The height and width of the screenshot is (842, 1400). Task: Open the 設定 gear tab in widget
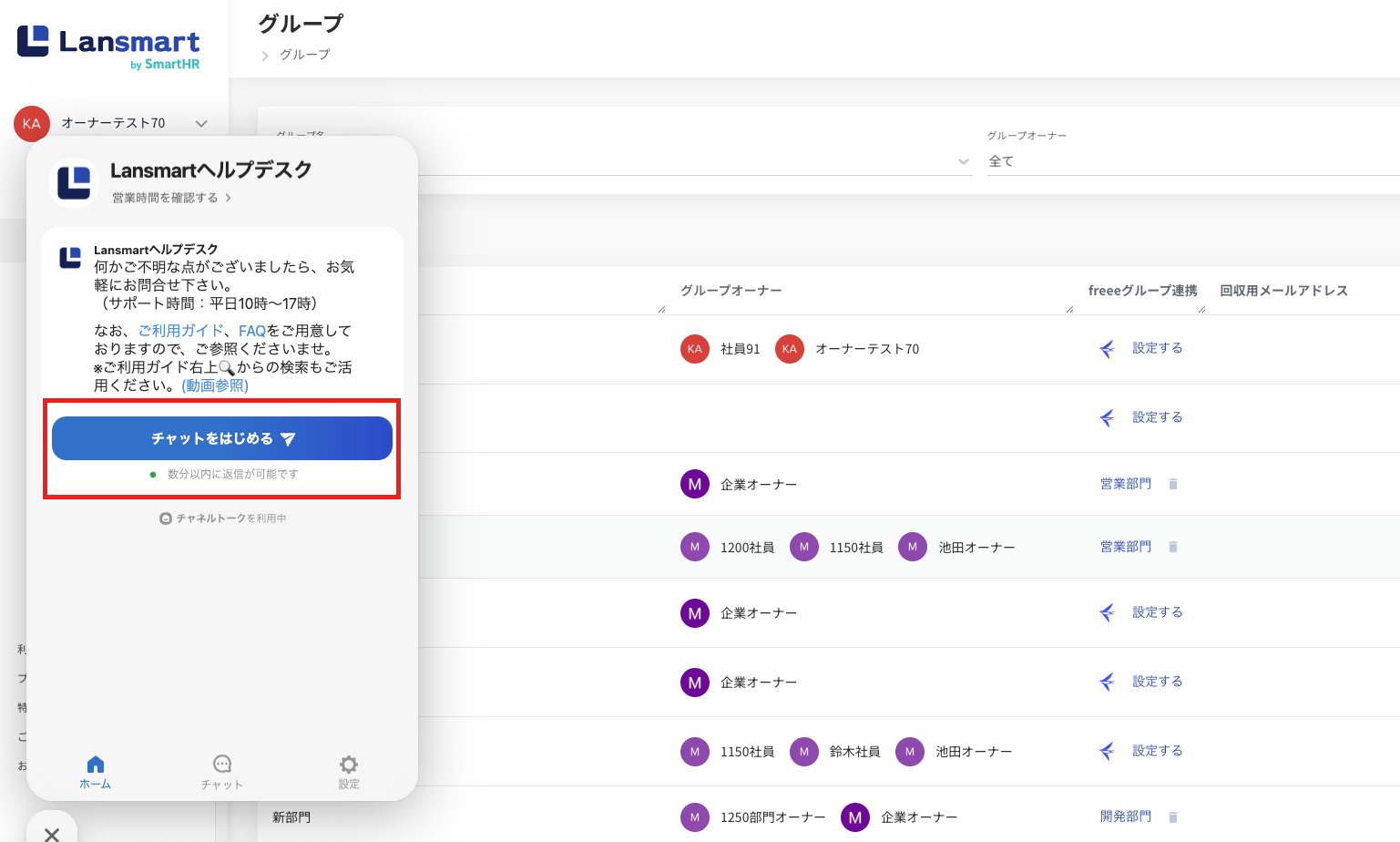pyautogui.click(x=349, y=771)
